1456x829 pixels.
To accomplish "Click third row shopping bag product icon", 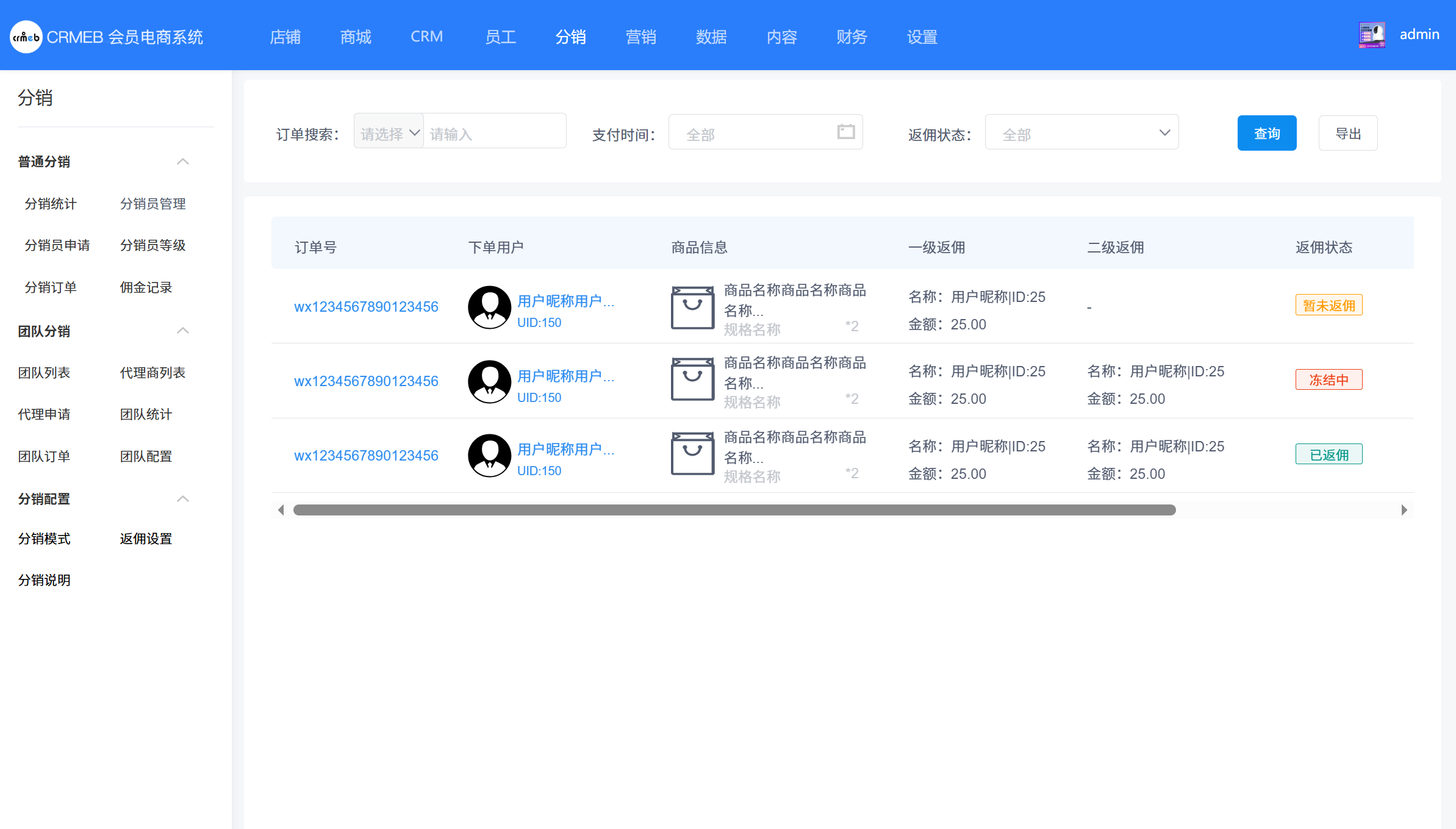I will coord(692,454).
